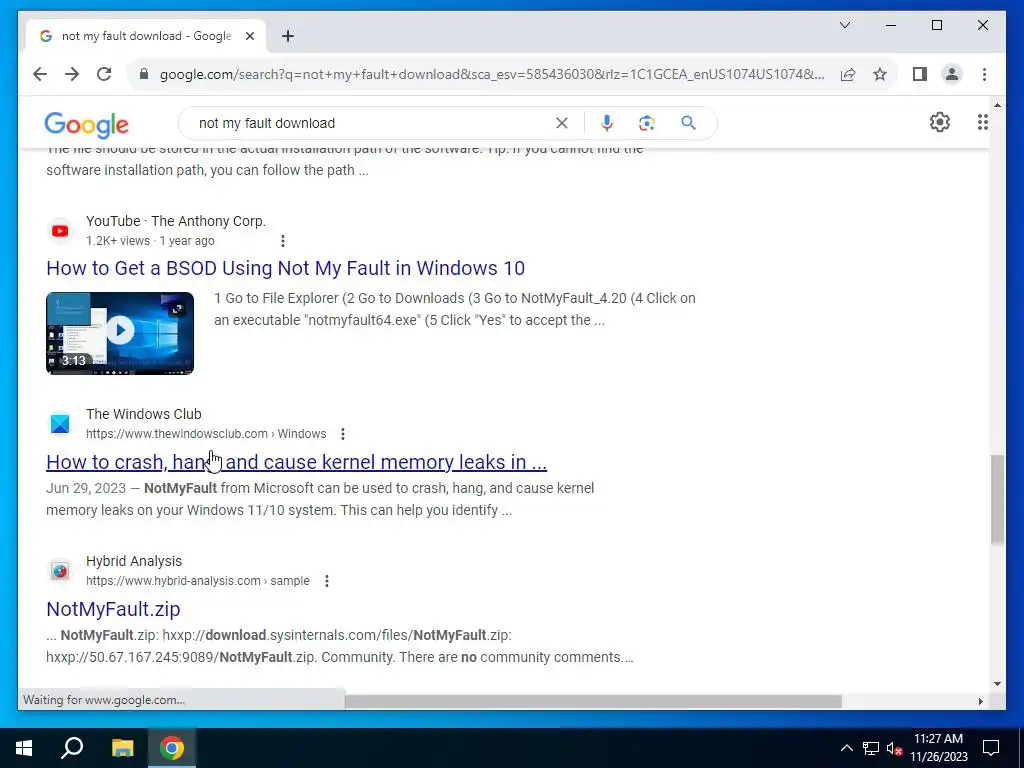Open 'How to crash, hang and cause' link
1024x768 pixels.
coord(296,462)
